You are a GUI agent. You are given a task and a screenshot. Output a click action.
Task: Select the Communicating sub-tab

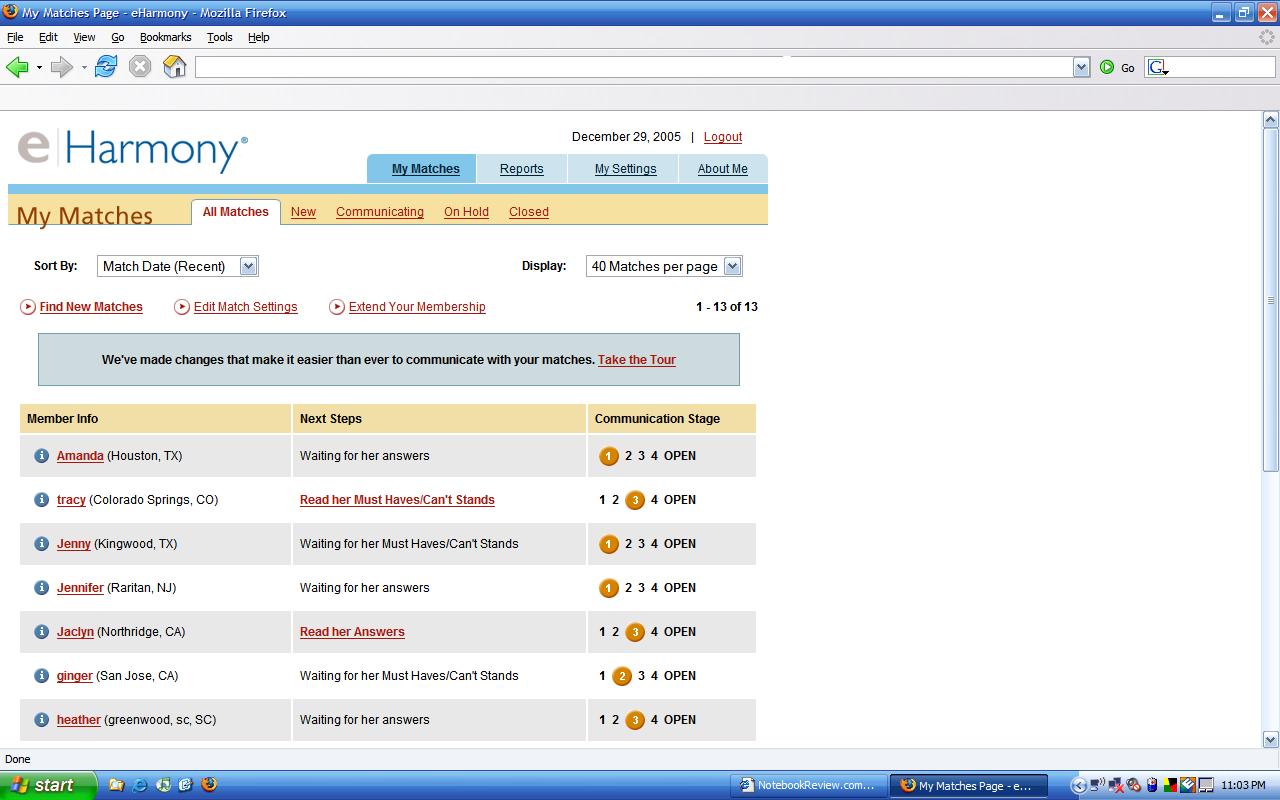coord(380,212)
